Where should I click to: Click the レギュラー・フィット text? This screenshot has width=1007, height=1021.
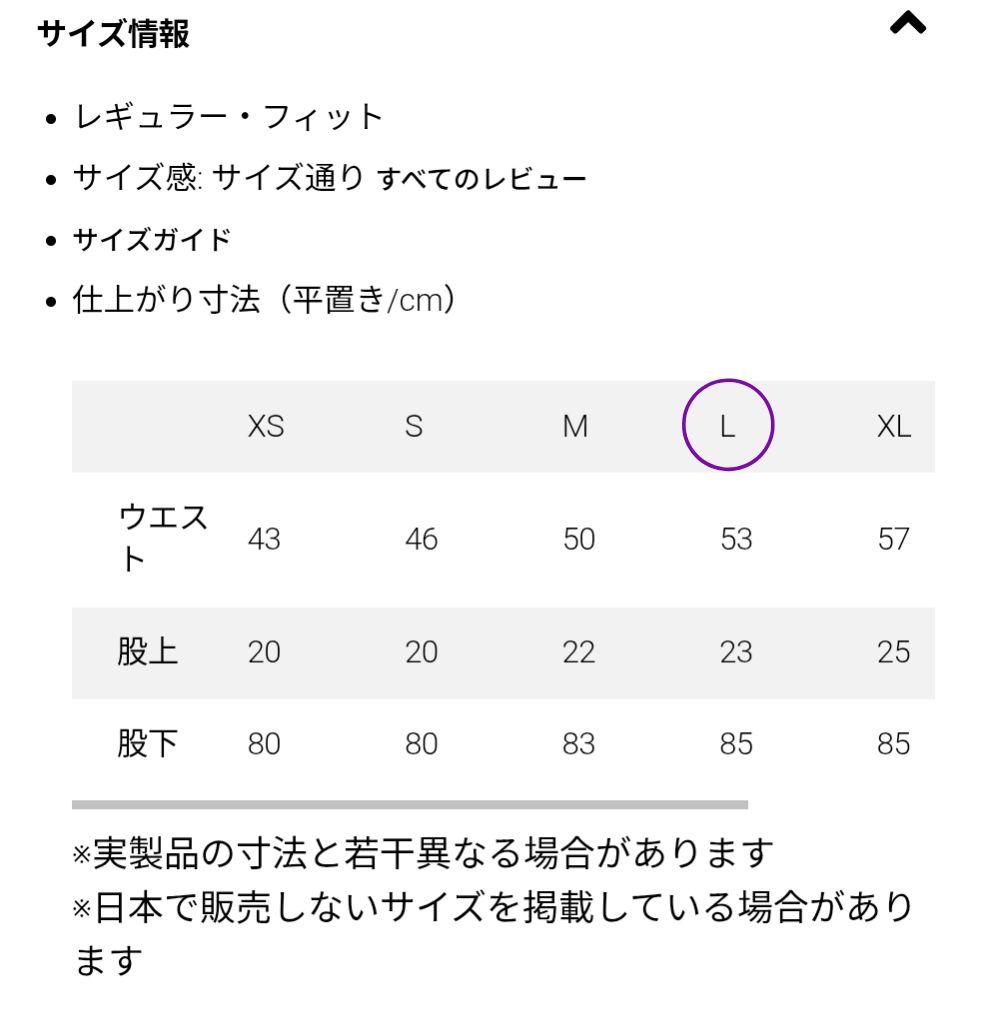pyautogui.click(x=230, y=119)
